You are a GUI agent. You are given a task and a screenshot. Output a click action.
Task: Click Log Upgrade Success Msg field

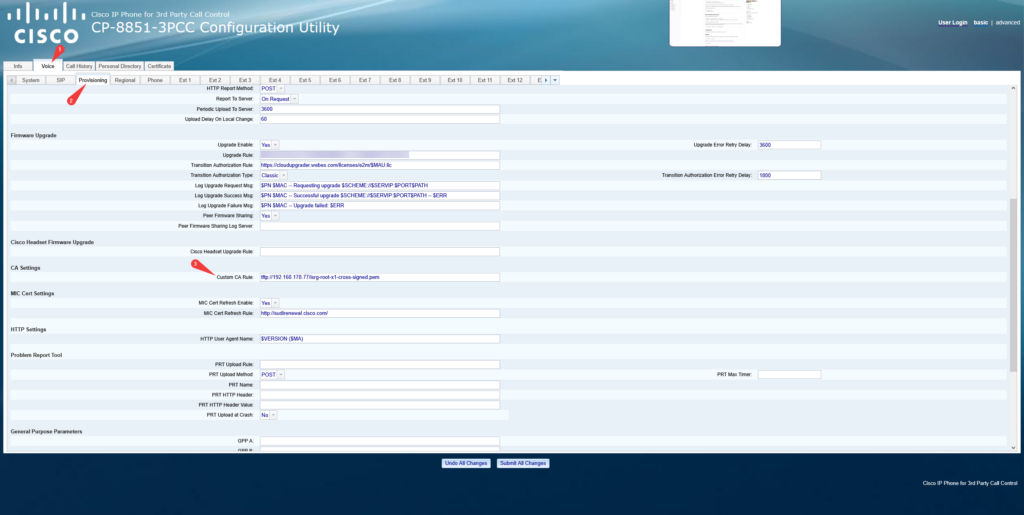pyautogui.click(x=379, y=196)
